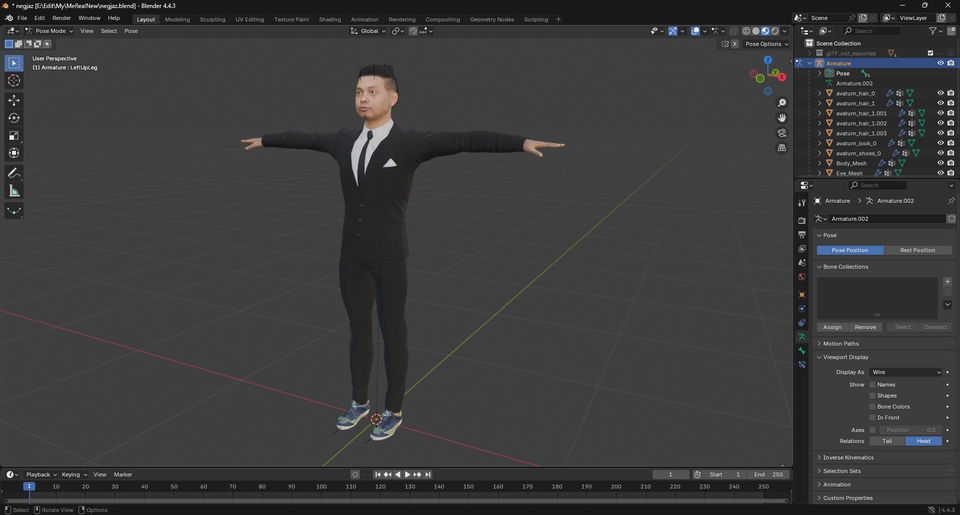
Task: Expand the Inverse Kinematics panel
Action: click(x=848, y=457)
